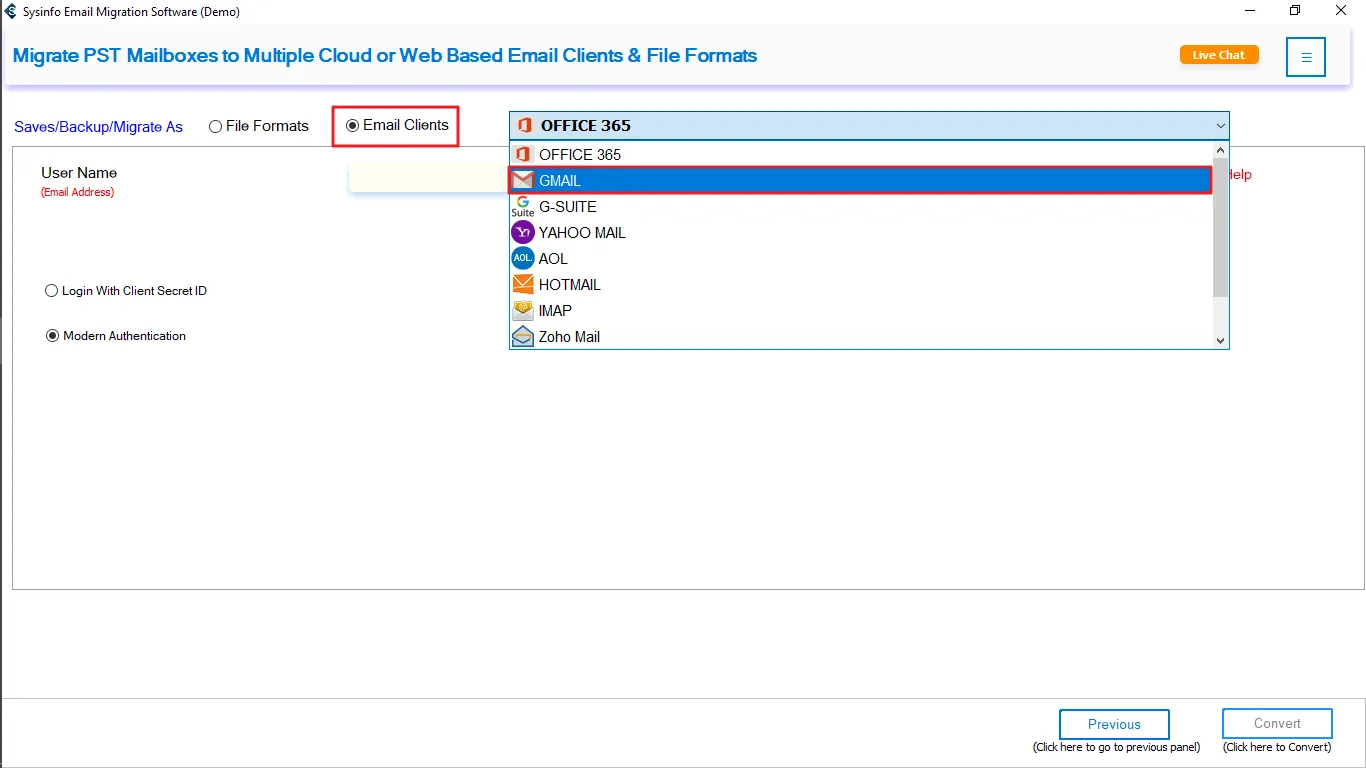Choose Login With Client Secret ID
The image size is (1366, 768).
coord(52,291)
